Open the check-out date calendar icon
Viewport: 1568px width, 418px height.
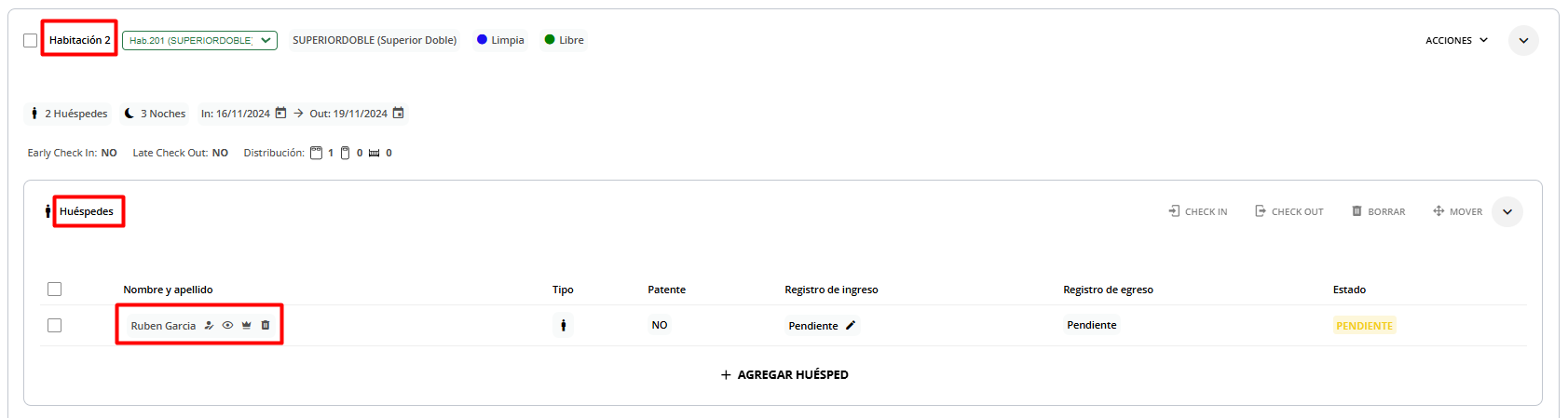coord(398,114)
